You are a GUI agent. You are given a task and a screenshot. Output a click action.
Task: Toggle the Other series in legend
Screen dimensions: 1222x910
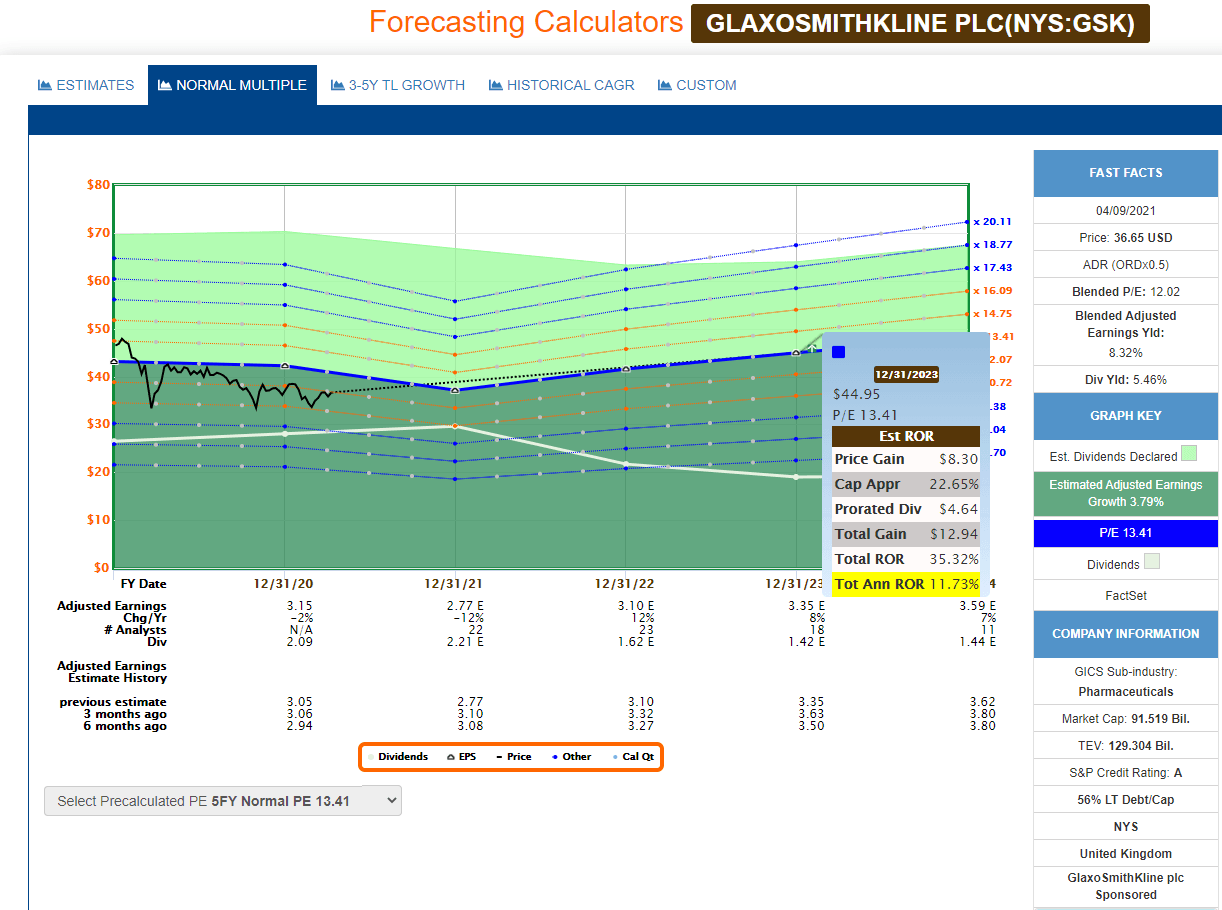coord(571,757)
